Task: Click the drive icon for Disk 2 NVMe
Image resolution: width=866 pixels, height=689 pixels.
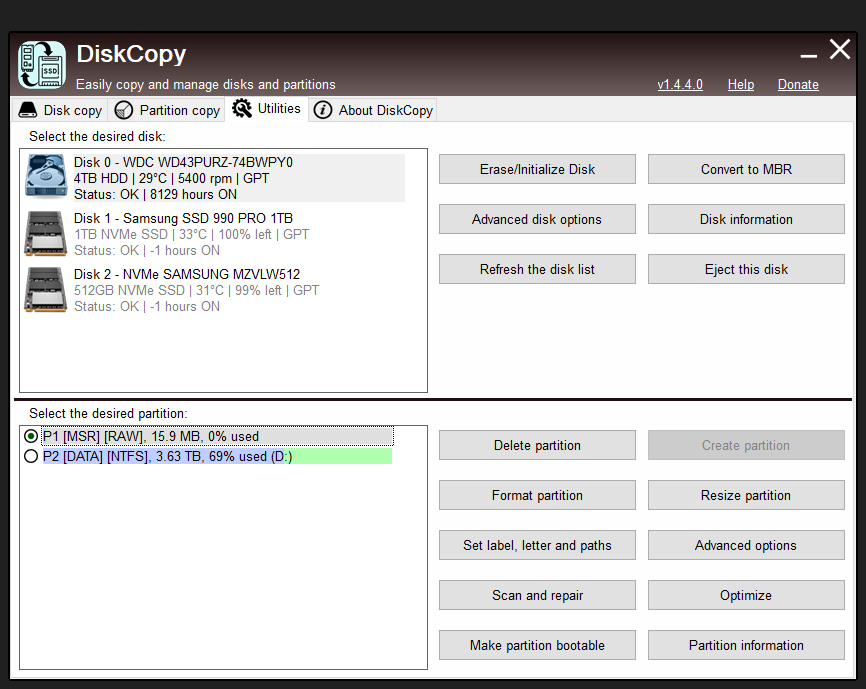Action: (44, 290)
